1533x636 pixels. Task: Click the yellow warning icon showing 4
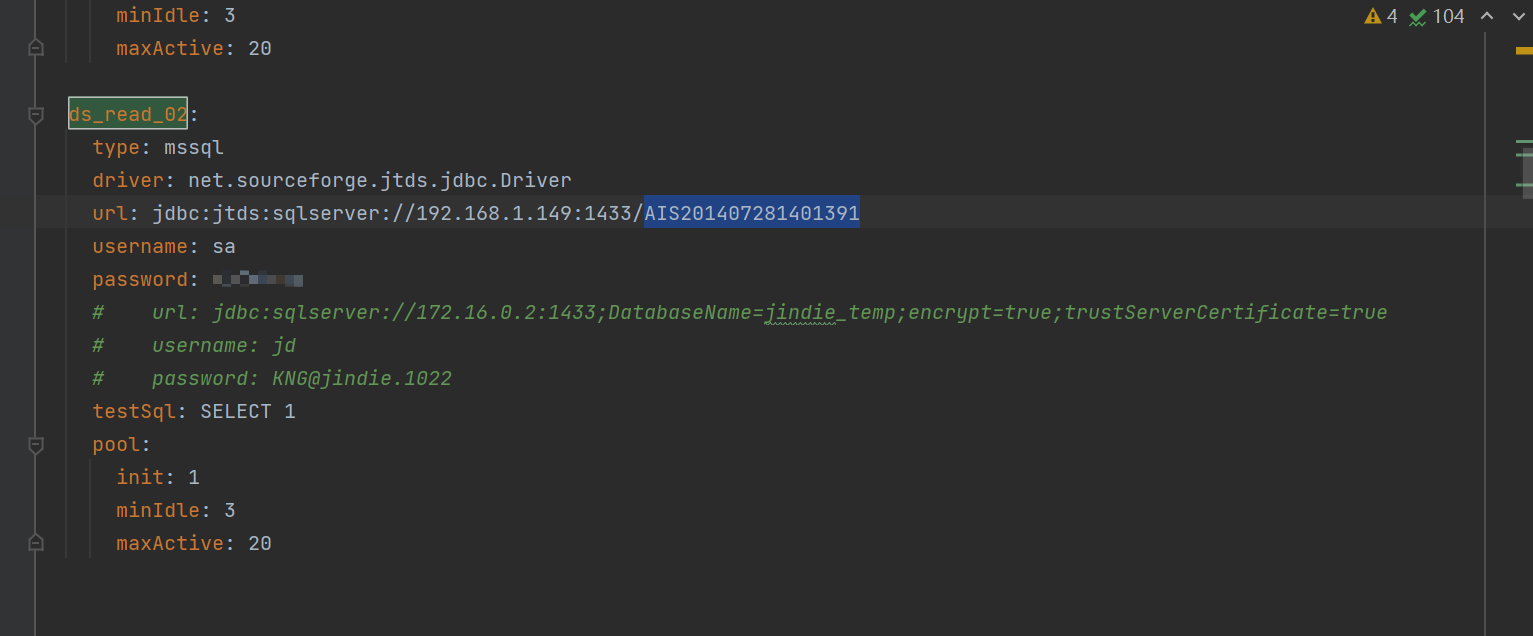pos(1380,16)
